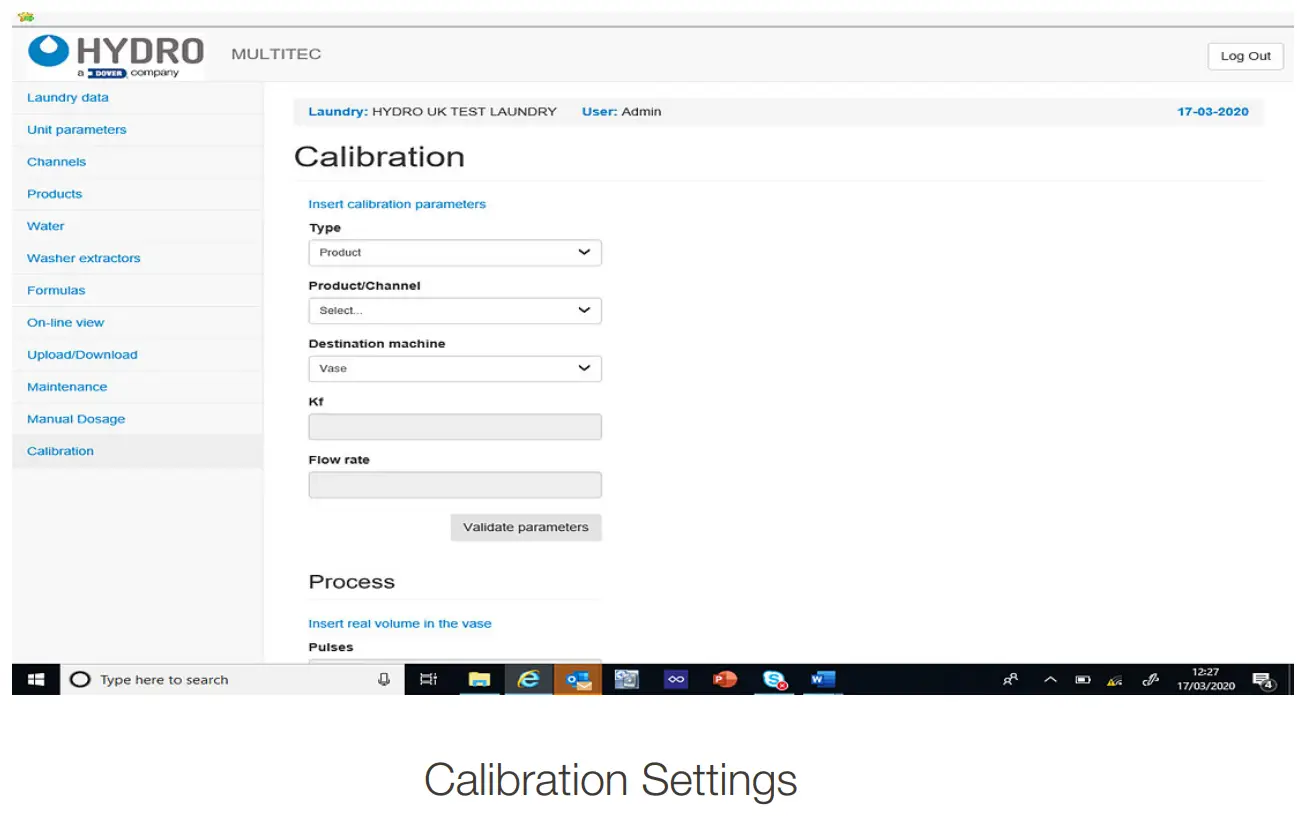This screenshot has height=818, width=1297.
Task: Expand the Product/Channel dropdown
Action: (455, 310)
